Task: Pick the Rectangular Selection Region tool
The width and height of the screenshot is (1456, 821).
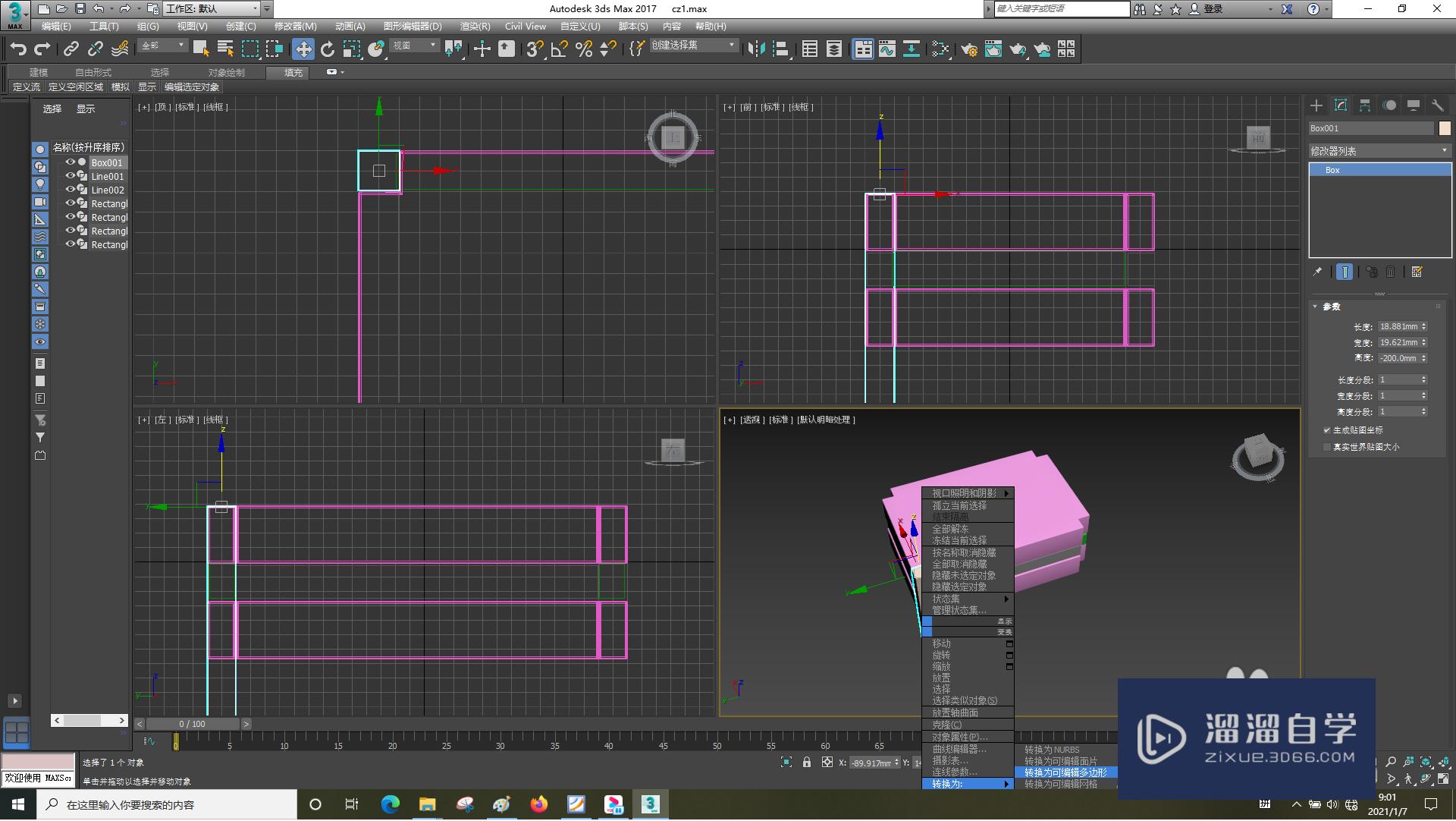Action: coord(249,49)
